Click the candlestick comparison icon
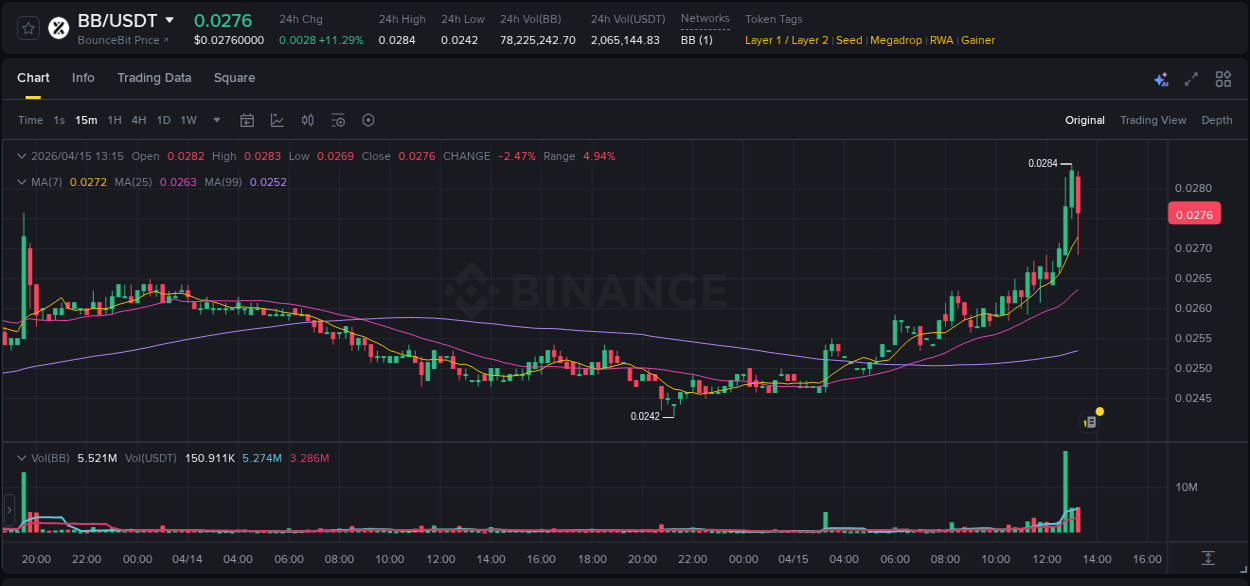 pos(307,120)
